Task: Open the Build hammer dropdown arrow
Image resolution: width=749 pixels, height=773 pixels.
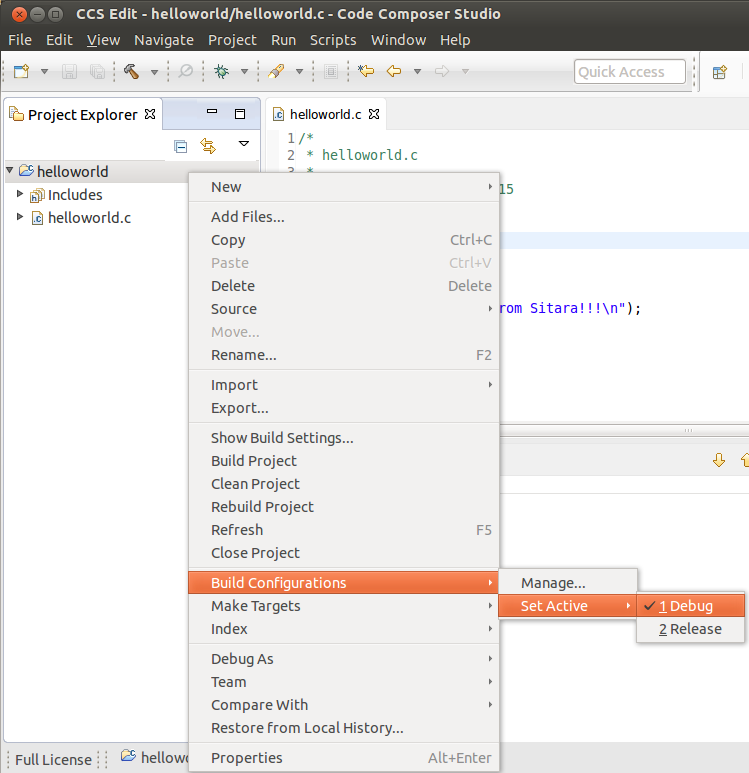Action: [x=154, y=72]
